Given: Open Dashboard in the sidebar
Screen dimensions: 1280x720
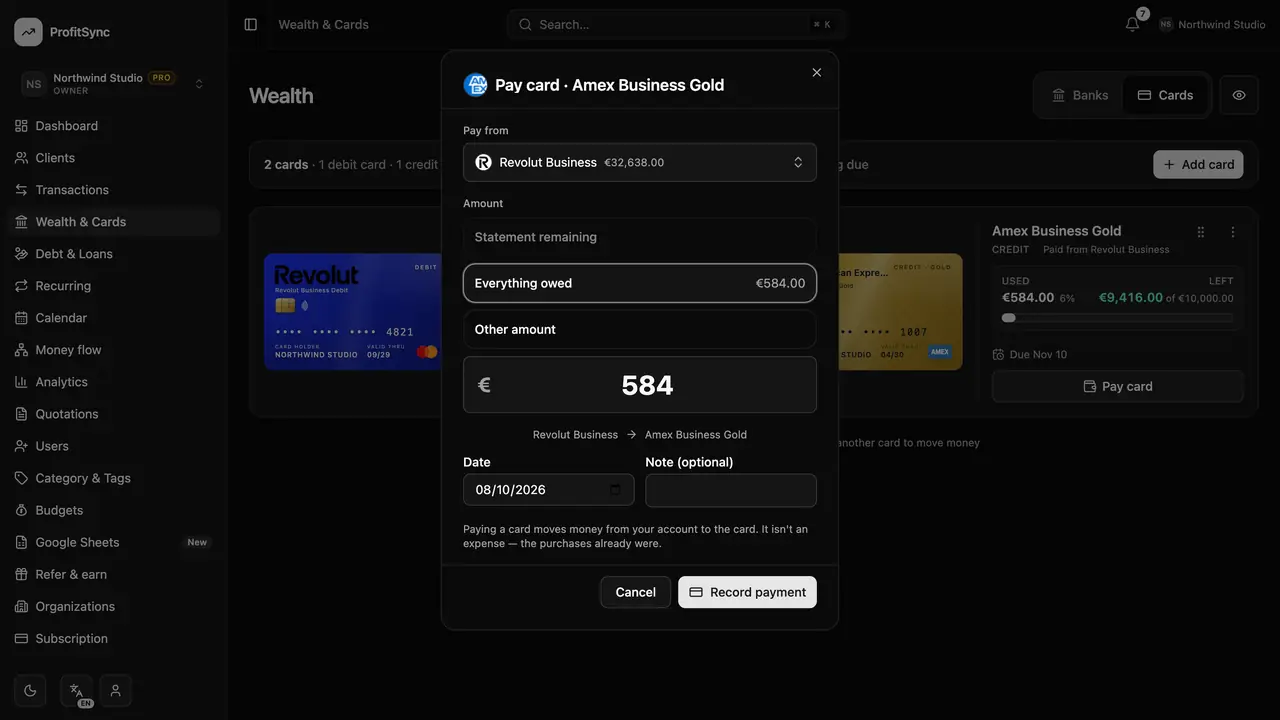Looking at the screenshot, I should pos(114,126).
